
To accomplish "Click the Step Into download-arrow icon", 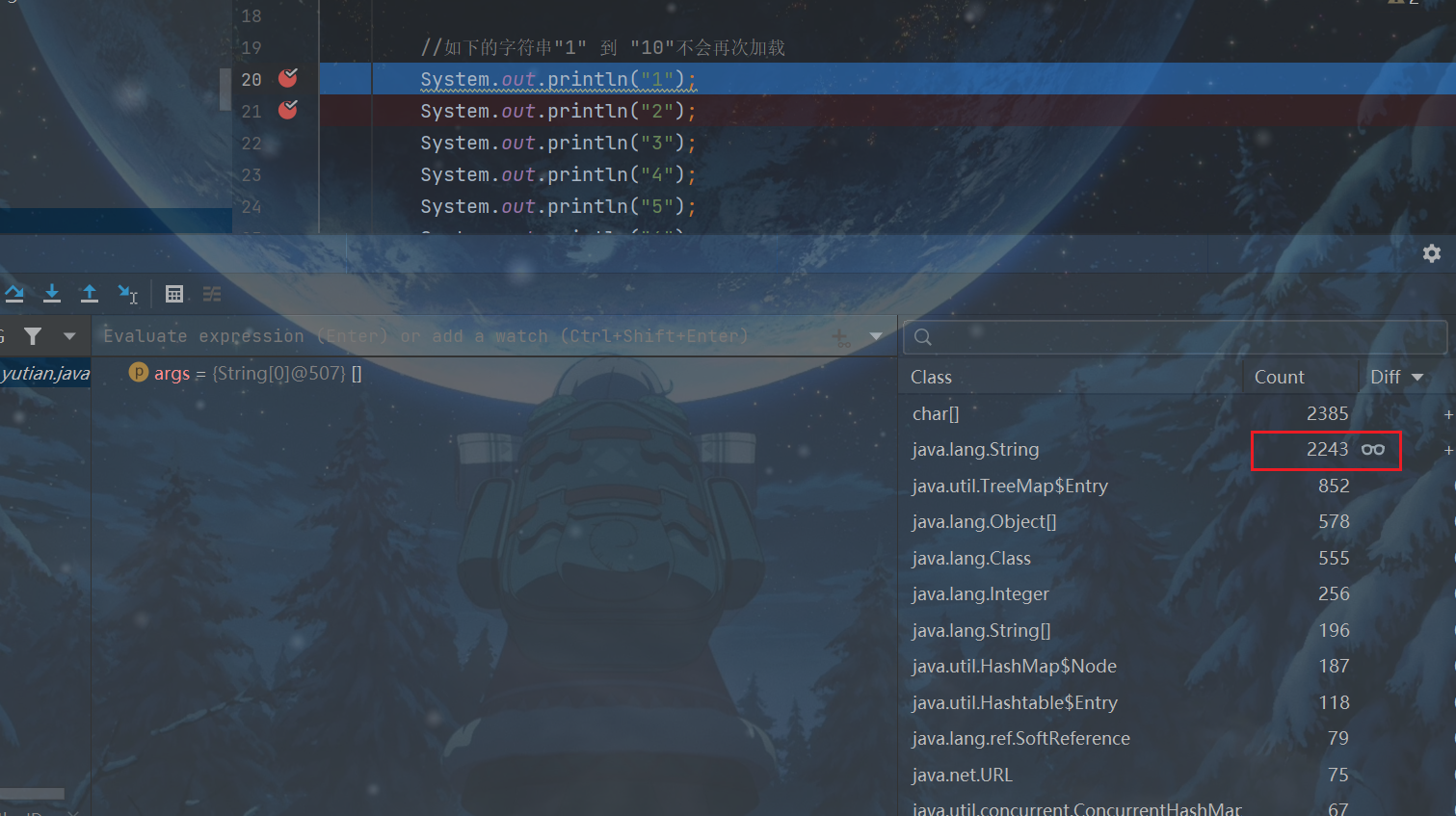I will [x=52, y=294].
